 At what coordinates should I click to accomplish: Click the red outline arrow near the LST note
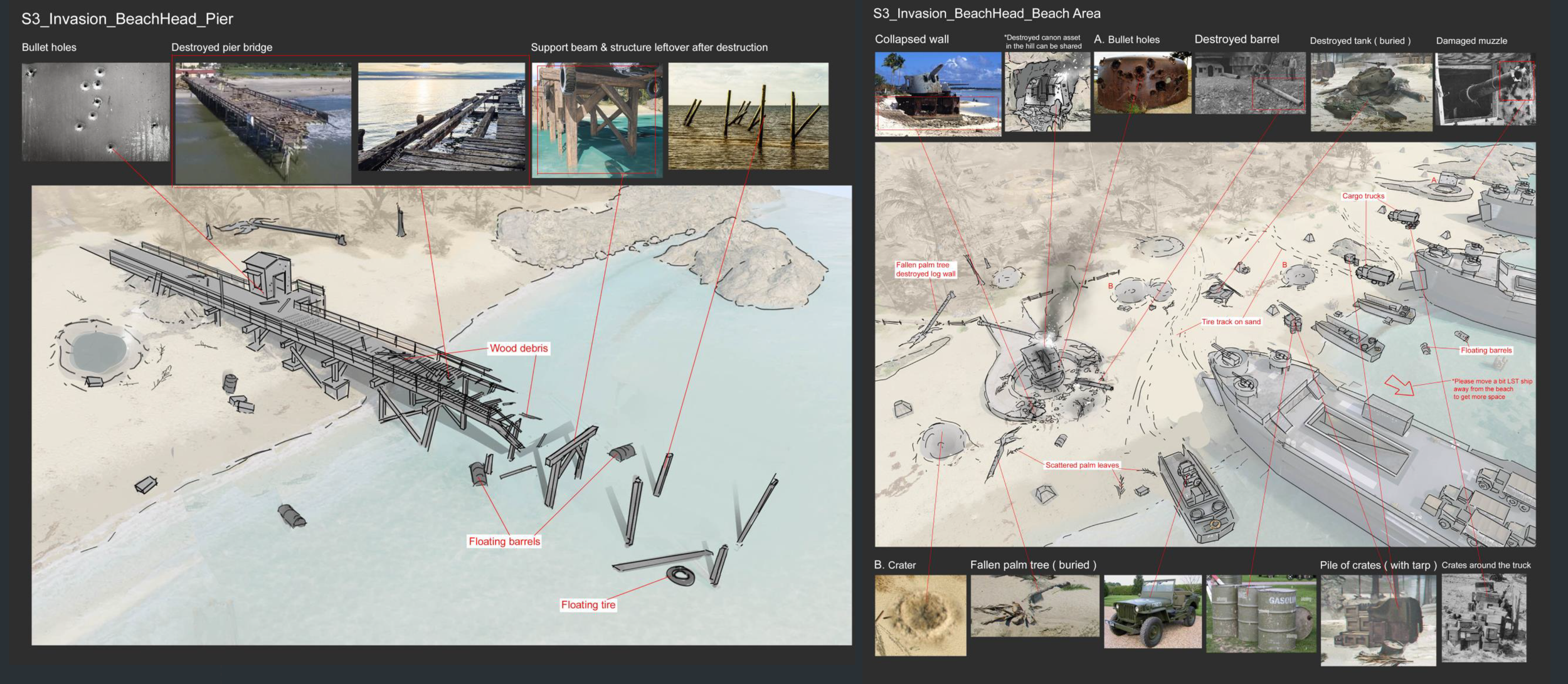pyautogui.click(x=1399, y=385)
